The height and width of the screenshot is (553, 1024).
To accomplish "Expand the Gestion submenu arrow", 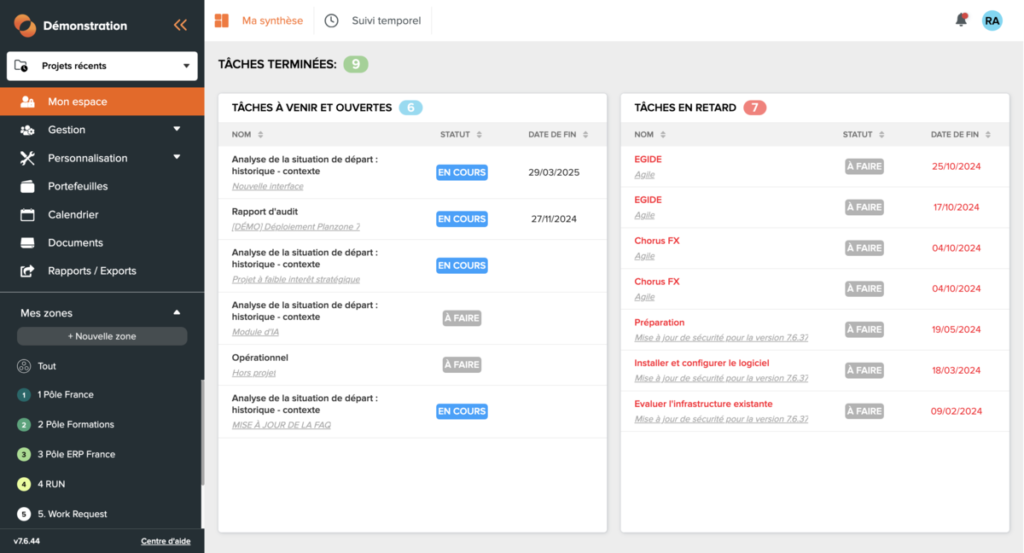I will coord(177,129).
